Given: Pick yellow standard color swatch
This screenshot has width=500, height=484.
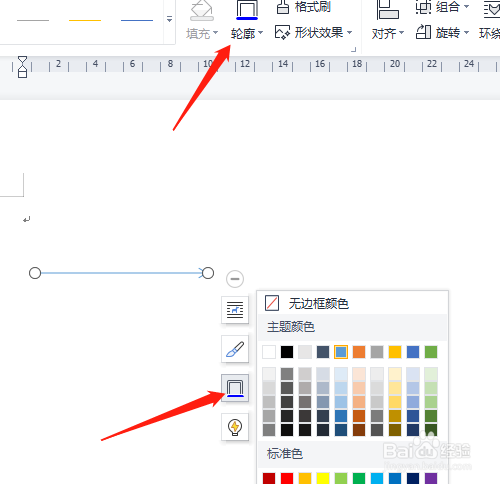Looking at the screenshot, I should [323, 478].
